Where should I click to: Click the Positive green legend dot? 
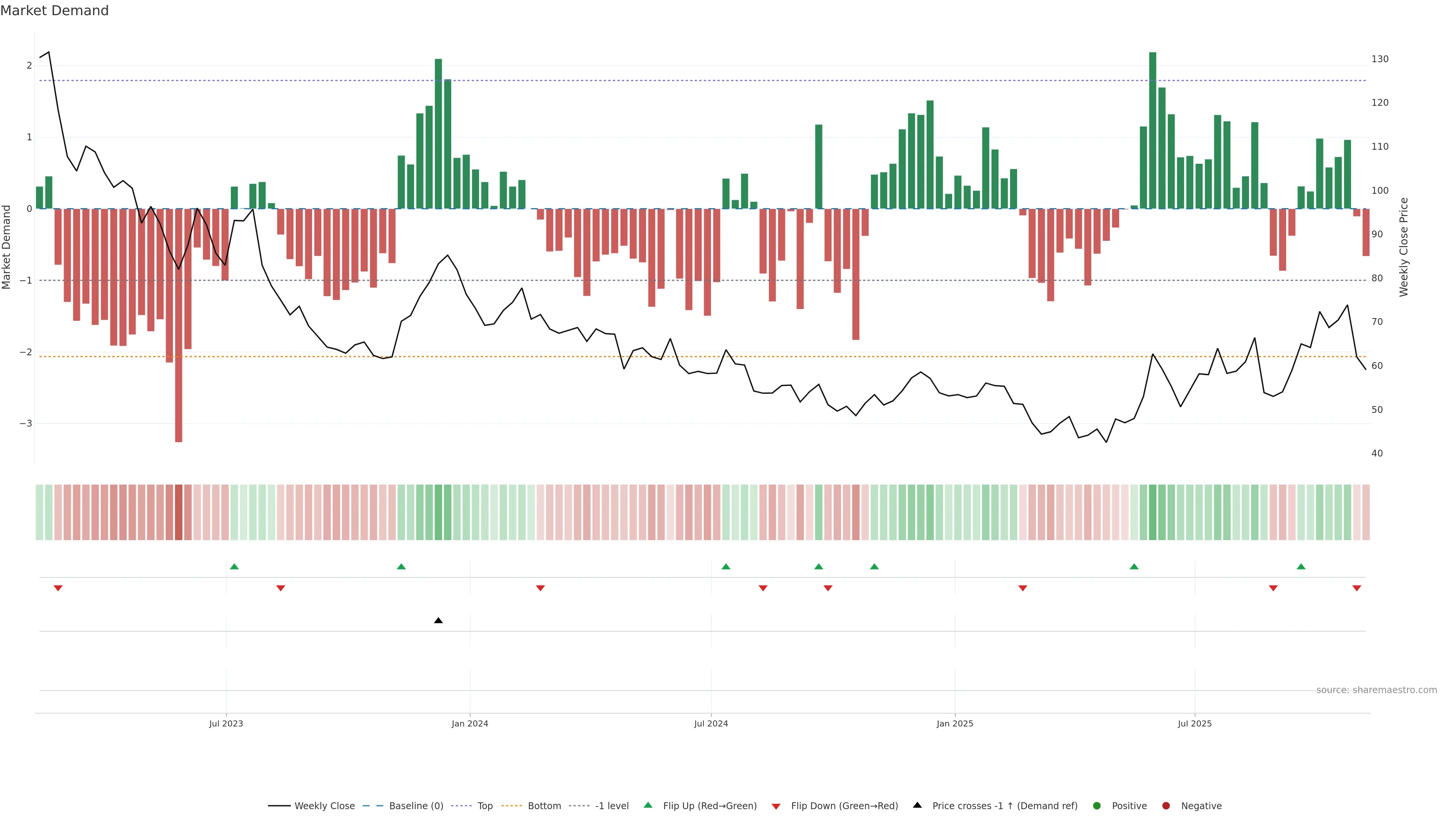click(x=1097, y=805)
